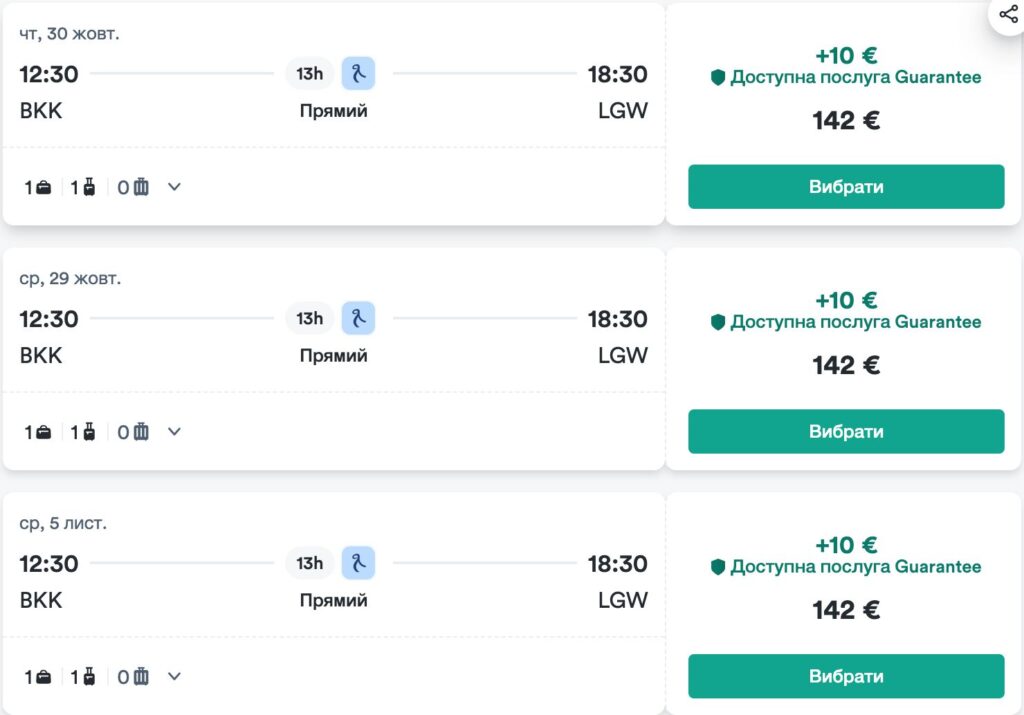The width and height of the screenshot is (1024, 715).
Task: Expand baggage details for 29 жовт. flight
Action: pyautogui.click(x=174, y=432)
